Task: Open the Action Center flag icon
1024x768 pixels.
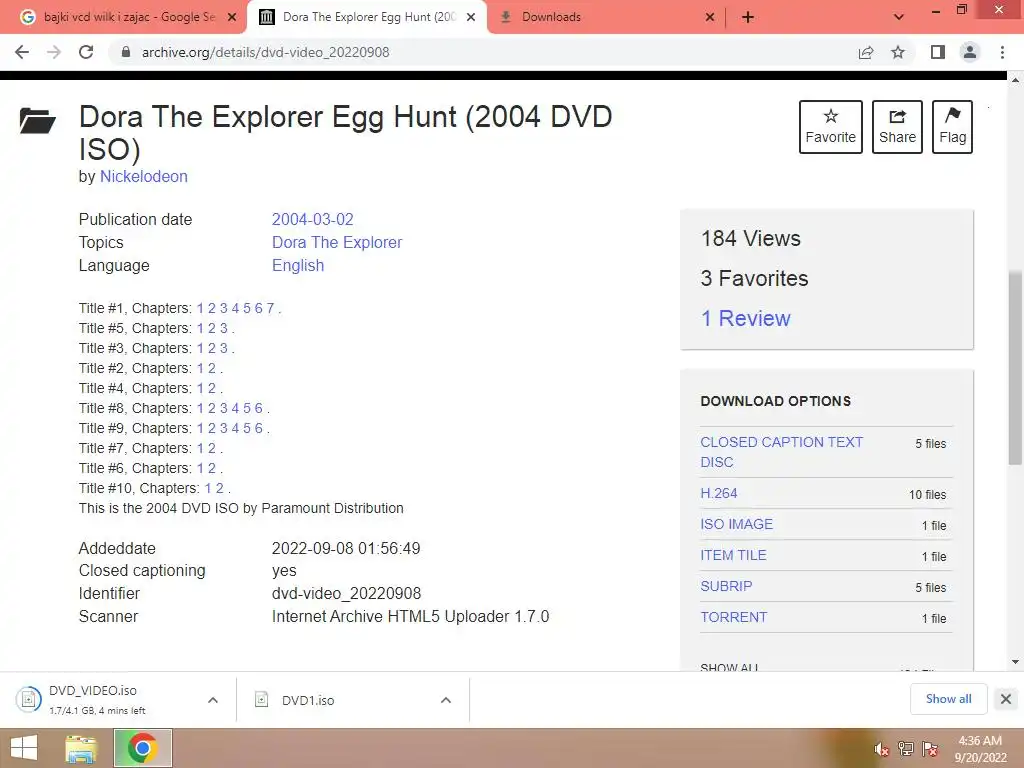Action: point(930,749)
